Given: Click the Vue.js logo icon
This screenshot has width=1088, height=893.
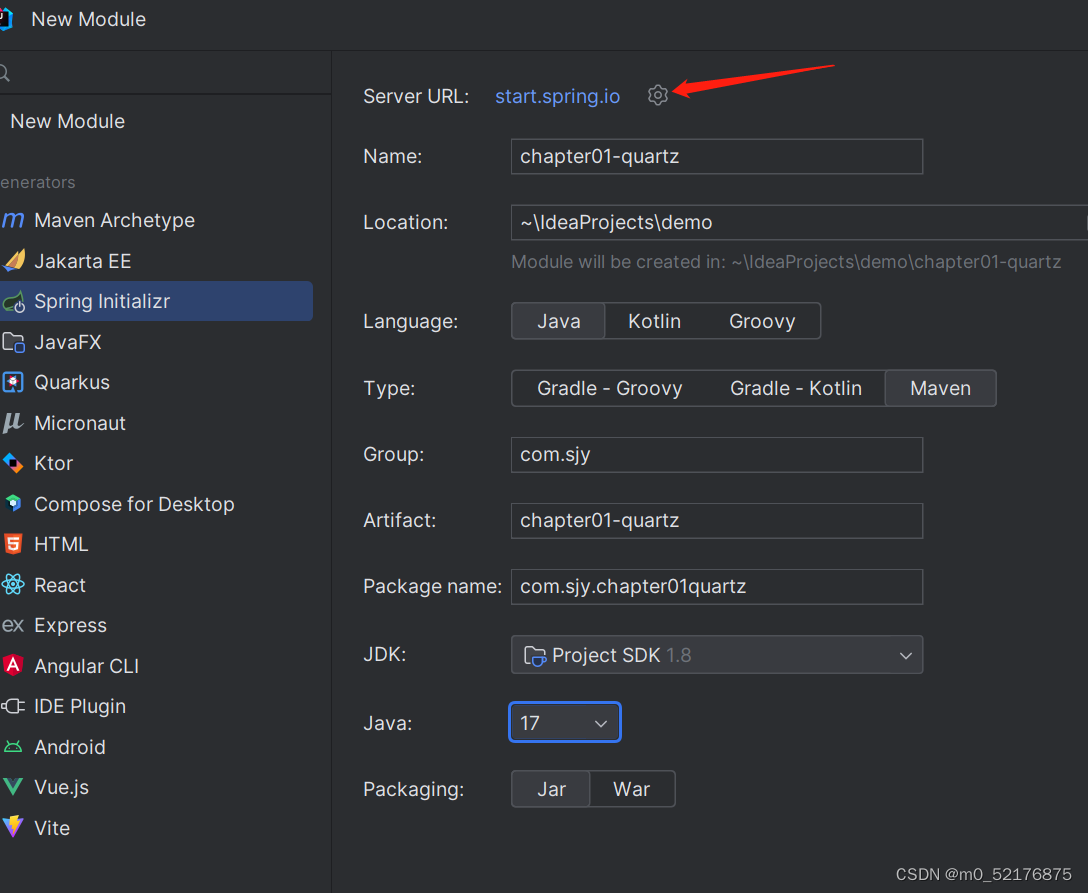Looking at the screenshot, I should tap(13, 787).
